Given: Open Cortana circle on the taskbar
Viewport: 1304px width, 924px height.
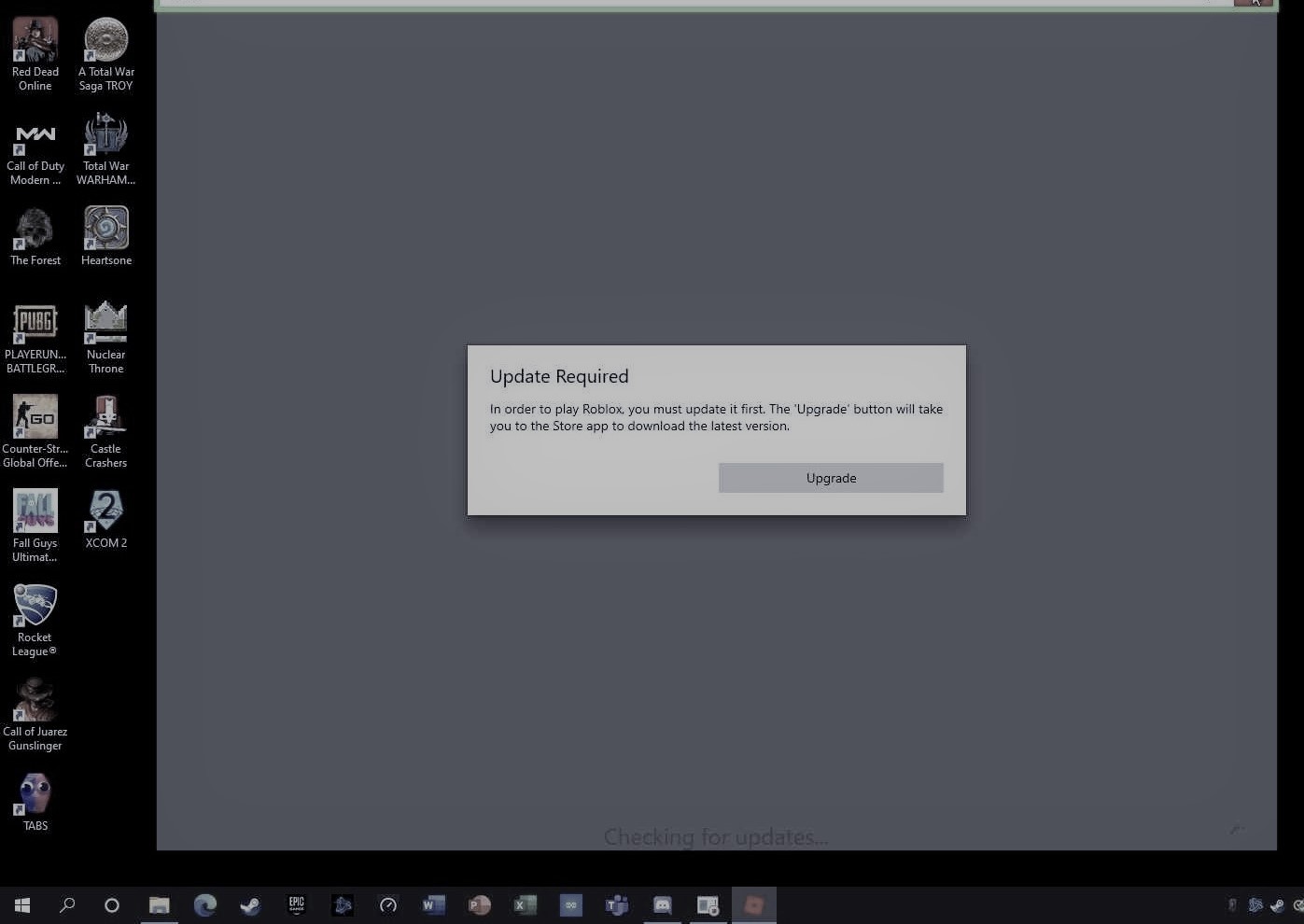Looking at the screenshot, I should coord(112,905).
